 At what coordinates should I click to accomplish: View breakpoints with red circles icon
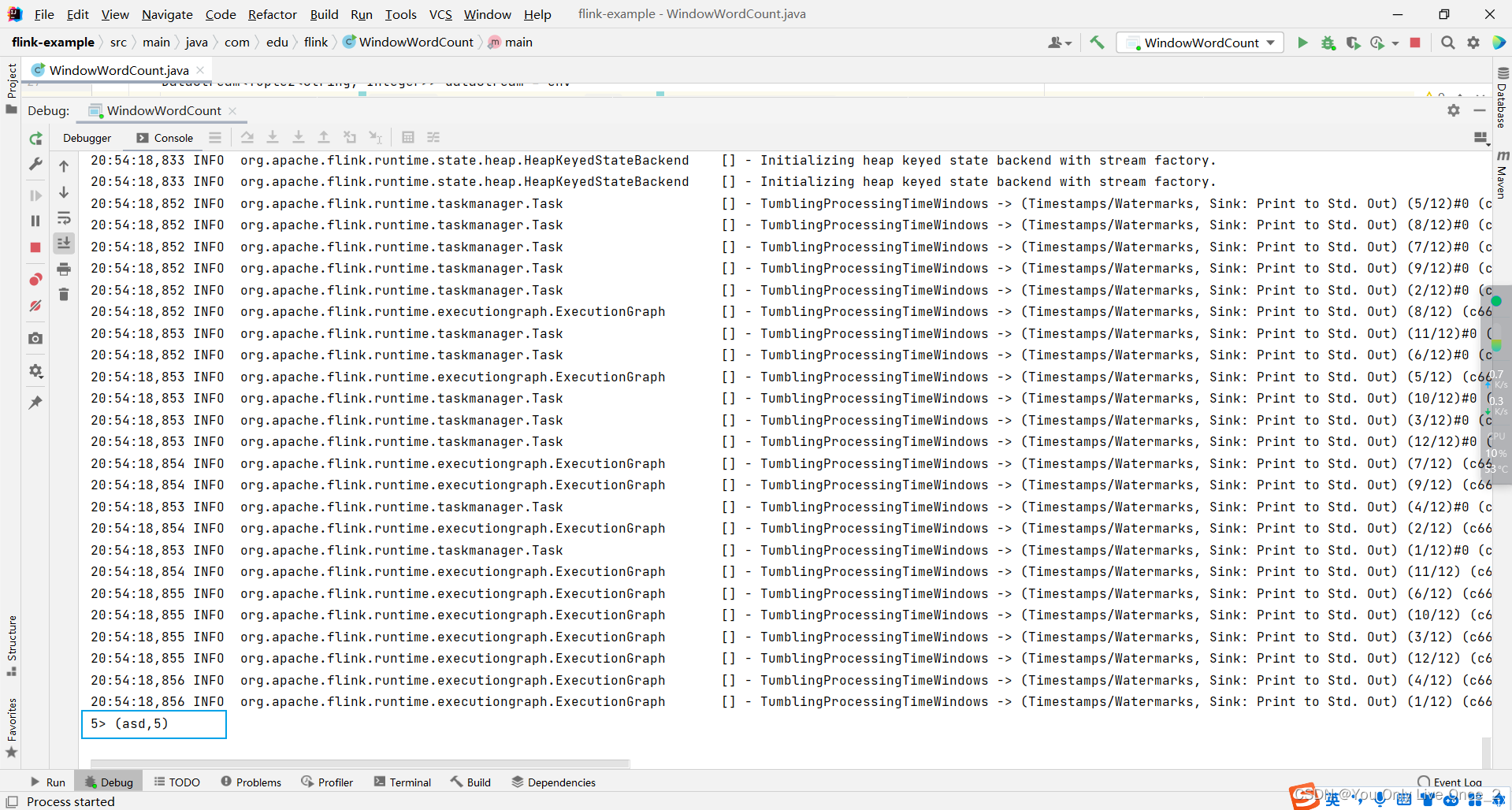(x=35, y=280)
